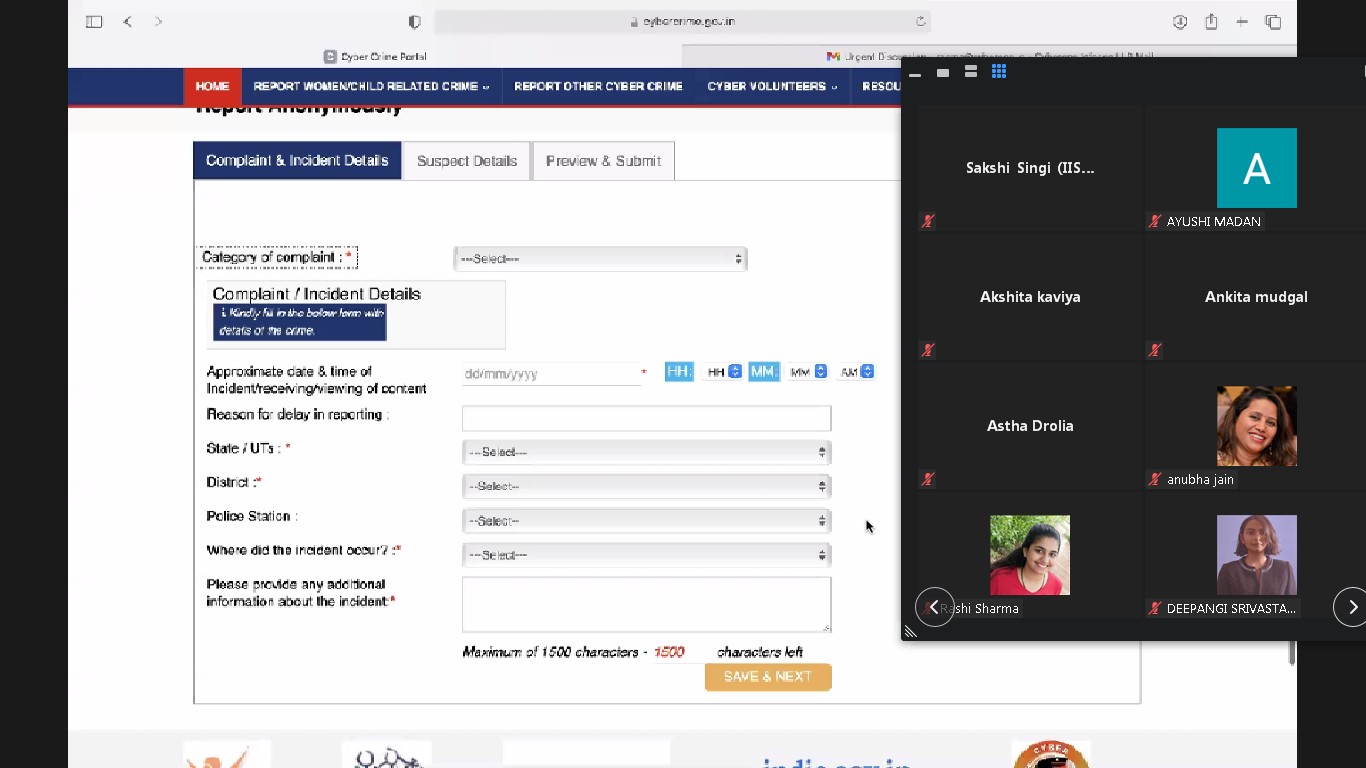Image resolution: width=1366 pixels, height=768 pixels.
Task: Open the Preview & Submit tab
Action: [x=603, y=161]
